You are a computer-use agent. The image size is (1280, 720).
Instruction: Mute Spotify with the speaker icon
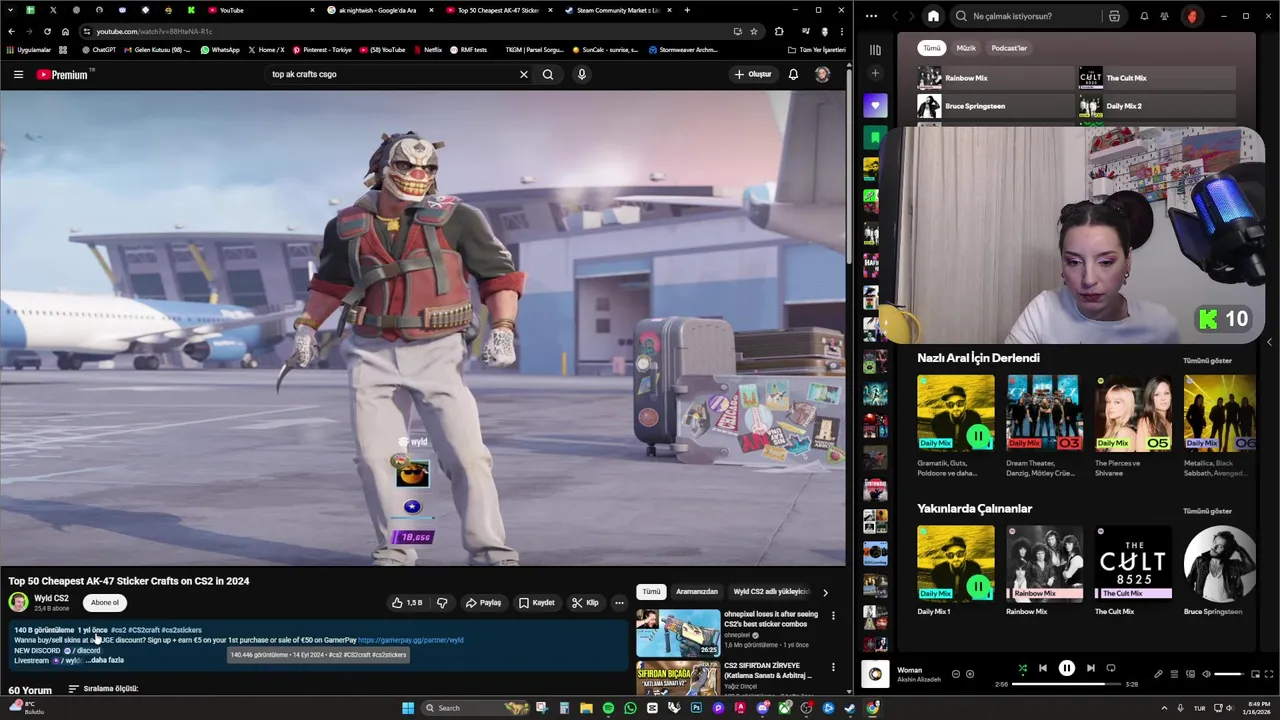click(x=1205, y=674)
